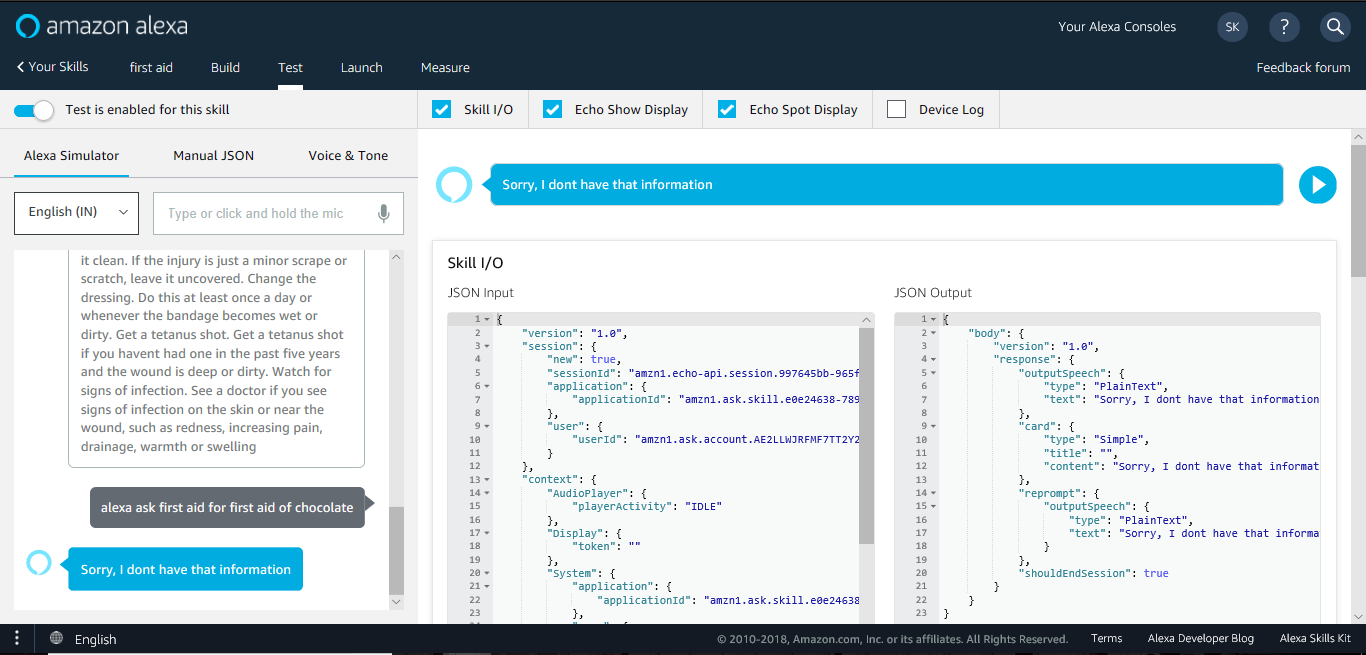
Task: Collapse card fold arrow at output line 9
Action: point(935,426)
